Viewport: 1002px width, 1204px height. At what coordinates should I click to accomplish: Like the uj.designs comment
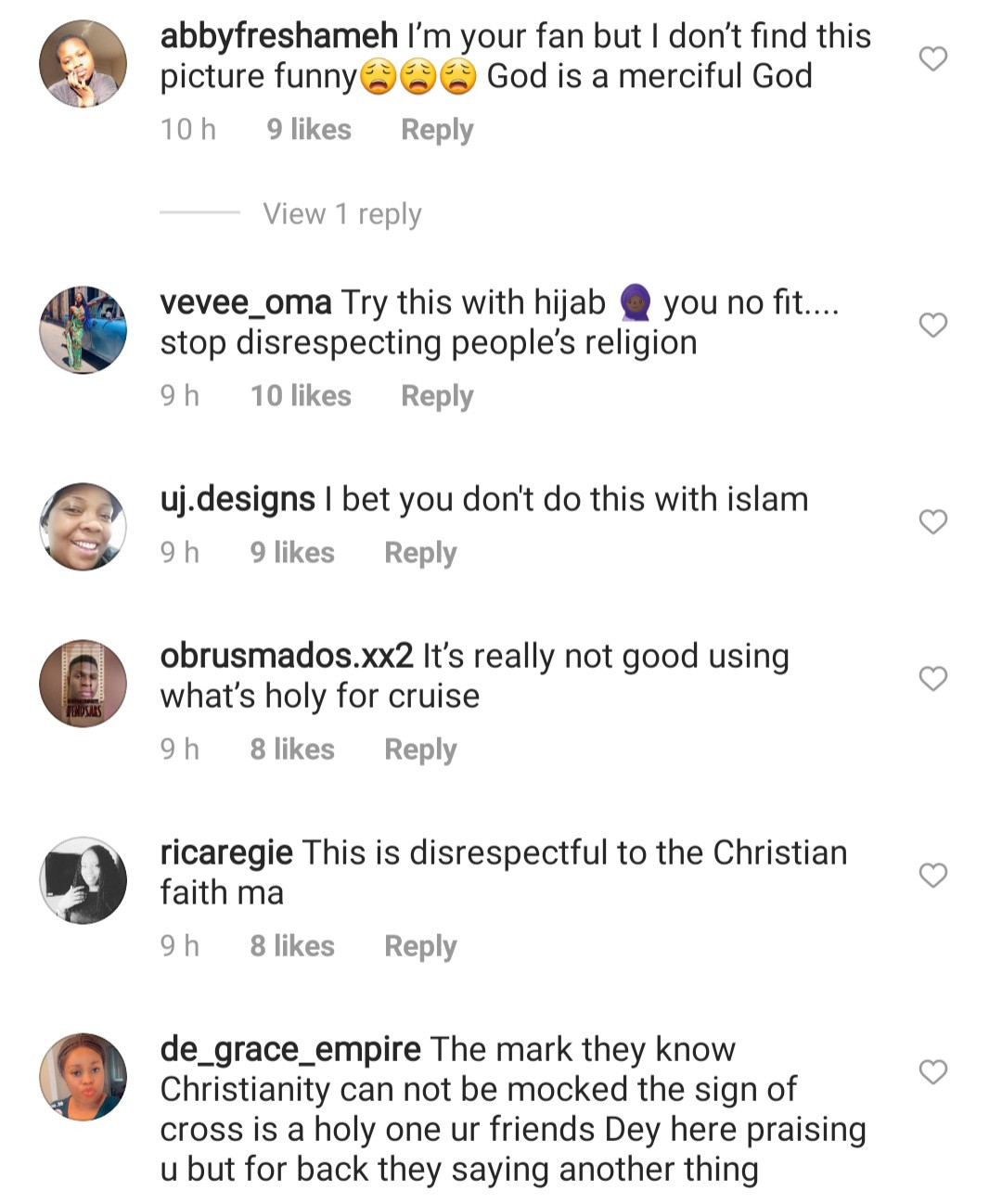tap(932, 521)
